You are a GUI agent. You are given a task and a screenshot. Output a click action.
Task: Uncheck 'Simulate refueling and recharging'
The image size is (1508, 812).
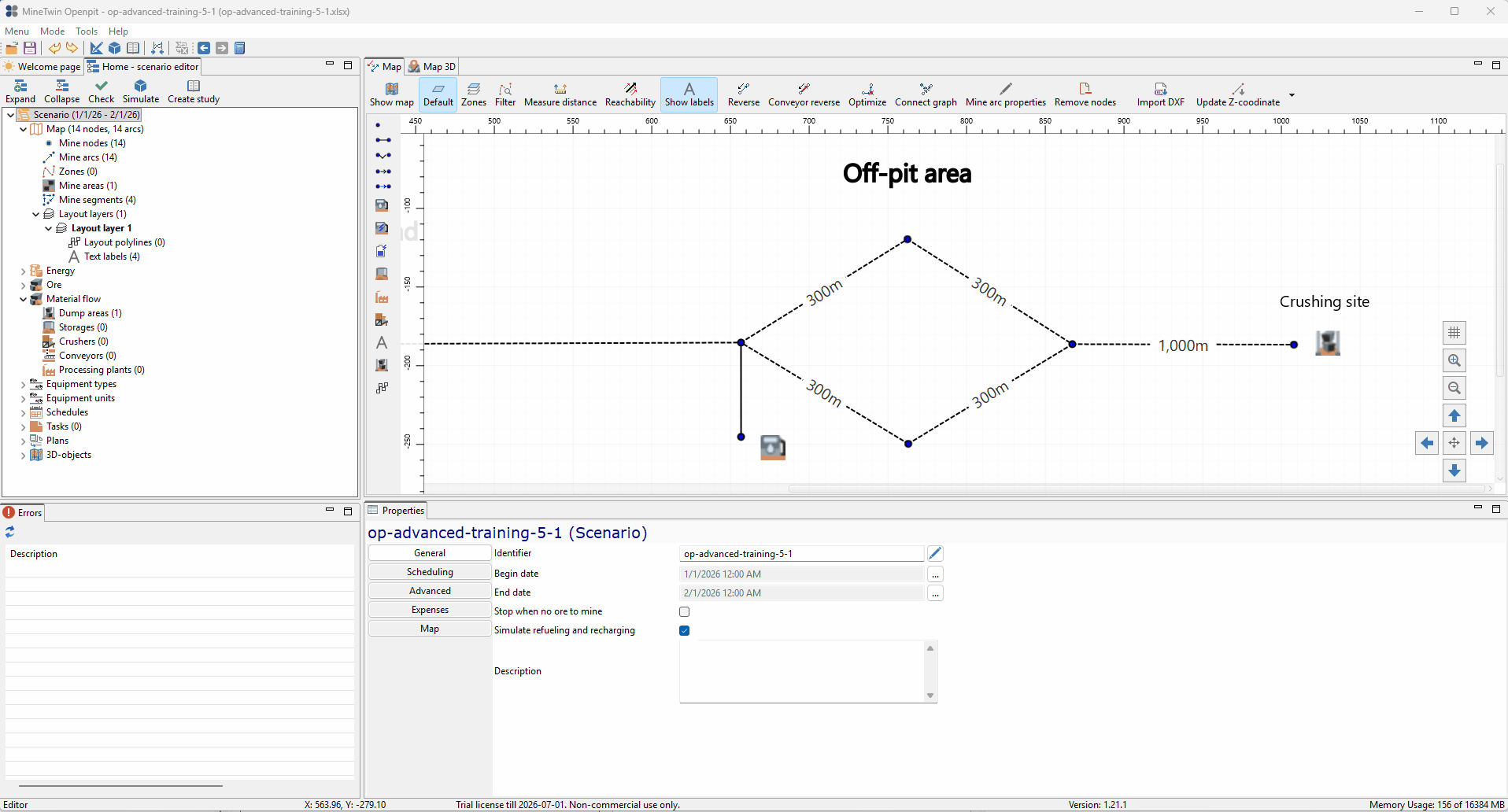[x=685, y=630]
